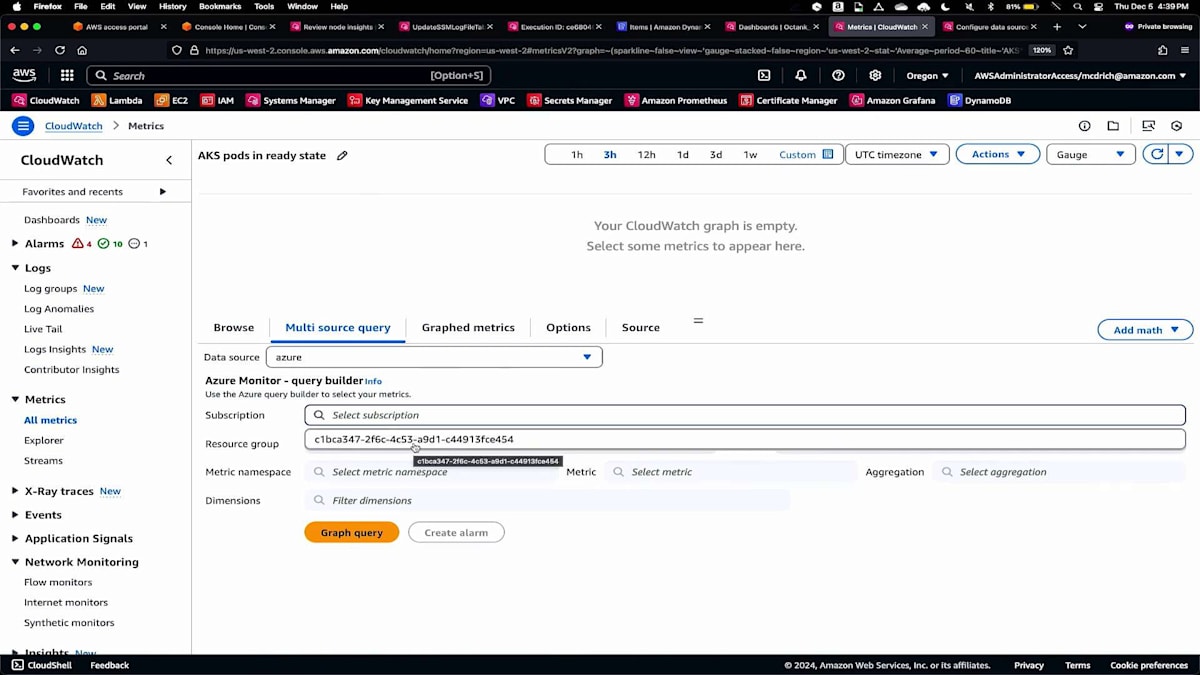
Task: Open the CloudWatch hamburger navigation menu
Action: pyautogui.click(x=22, y=126)
